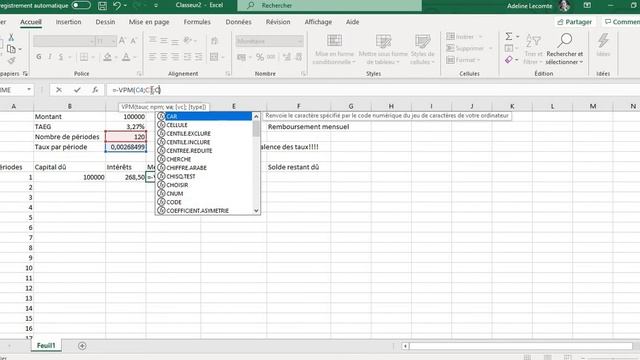Screen dimensions: 640x360
Task: Click the Trier et filtrer icon
Action: tap(533, 49)
